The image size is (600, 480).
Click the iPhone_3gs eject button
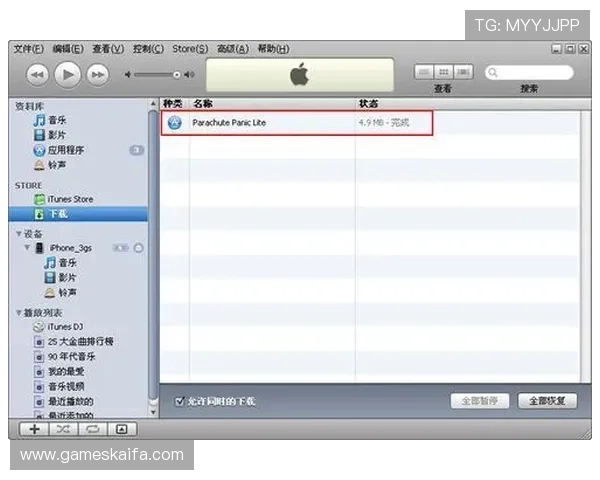[139, 248]
